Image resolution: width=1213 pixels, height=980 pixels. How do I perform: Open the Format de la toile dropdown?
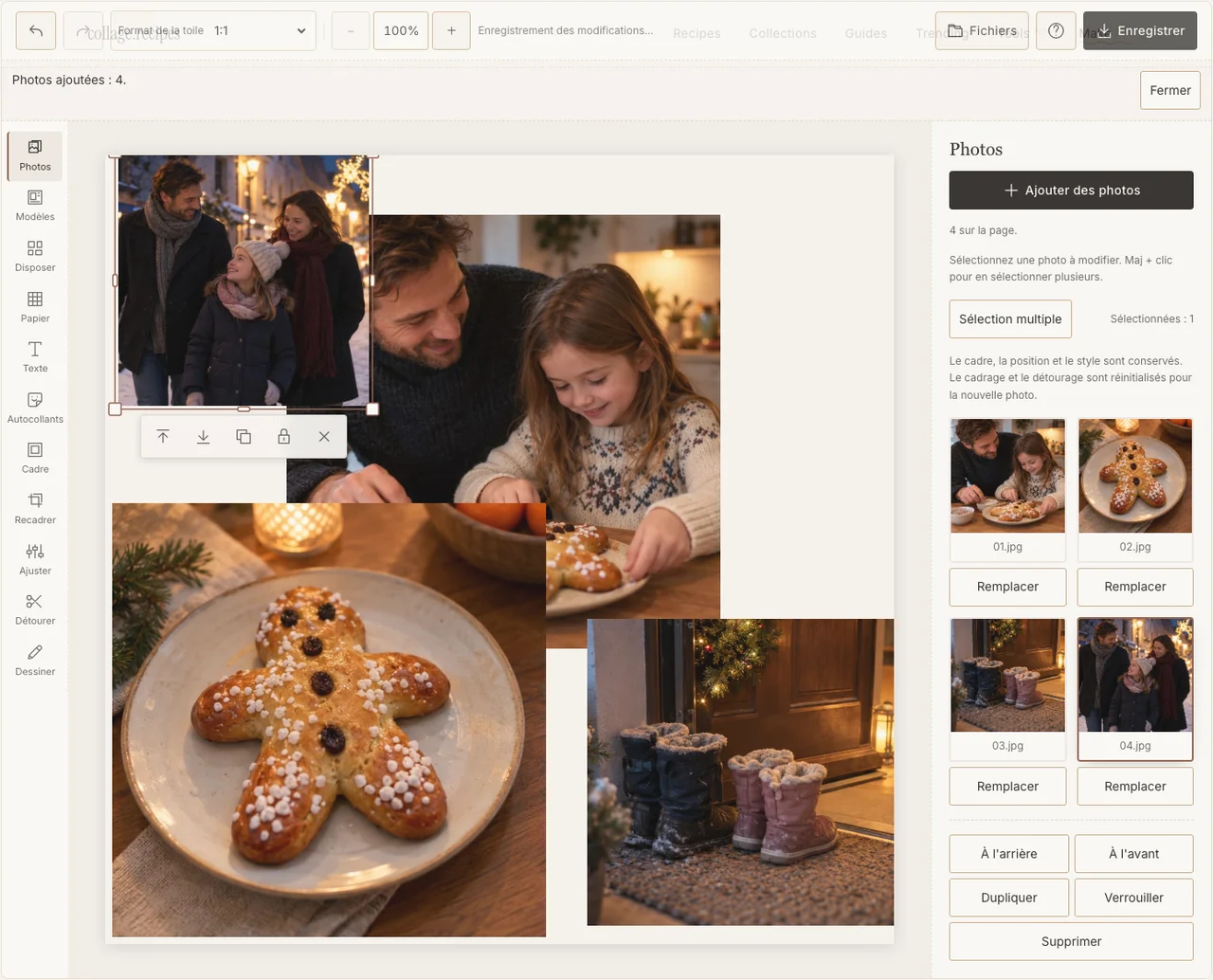(x=213, y=31)
